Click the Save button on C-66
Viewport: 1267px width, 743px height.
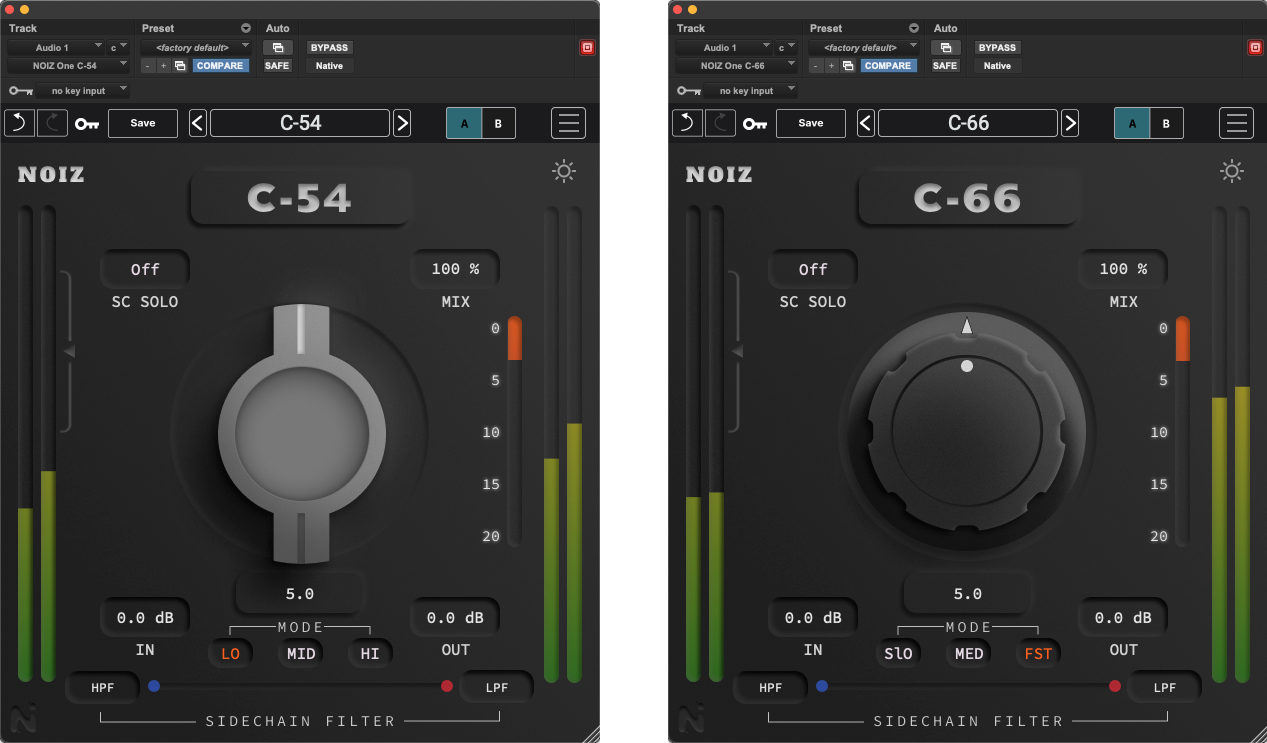click(810, 123)
